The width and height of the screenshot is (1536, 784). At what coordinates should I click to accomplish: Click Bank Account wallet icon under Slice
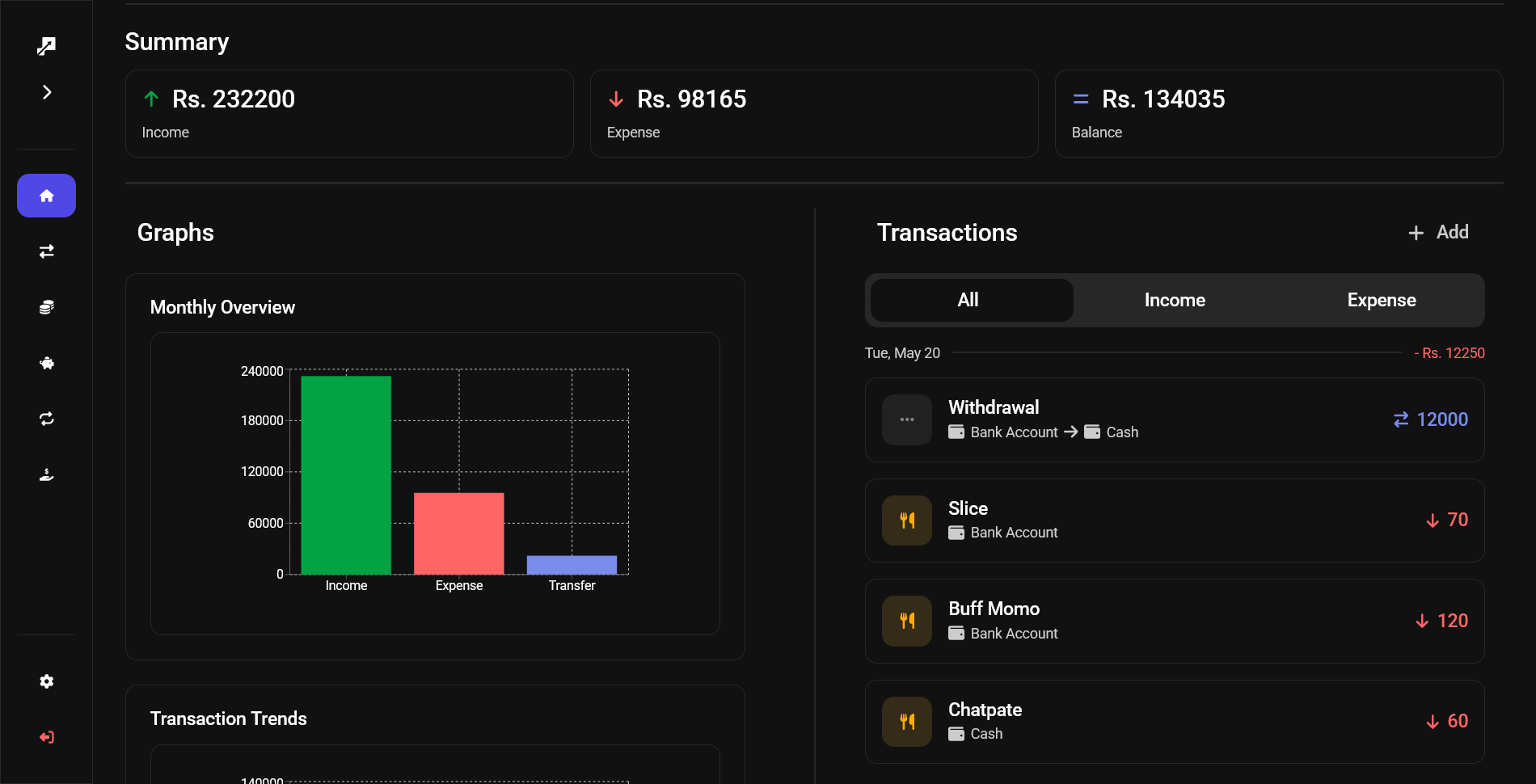[x=956, y=533]
